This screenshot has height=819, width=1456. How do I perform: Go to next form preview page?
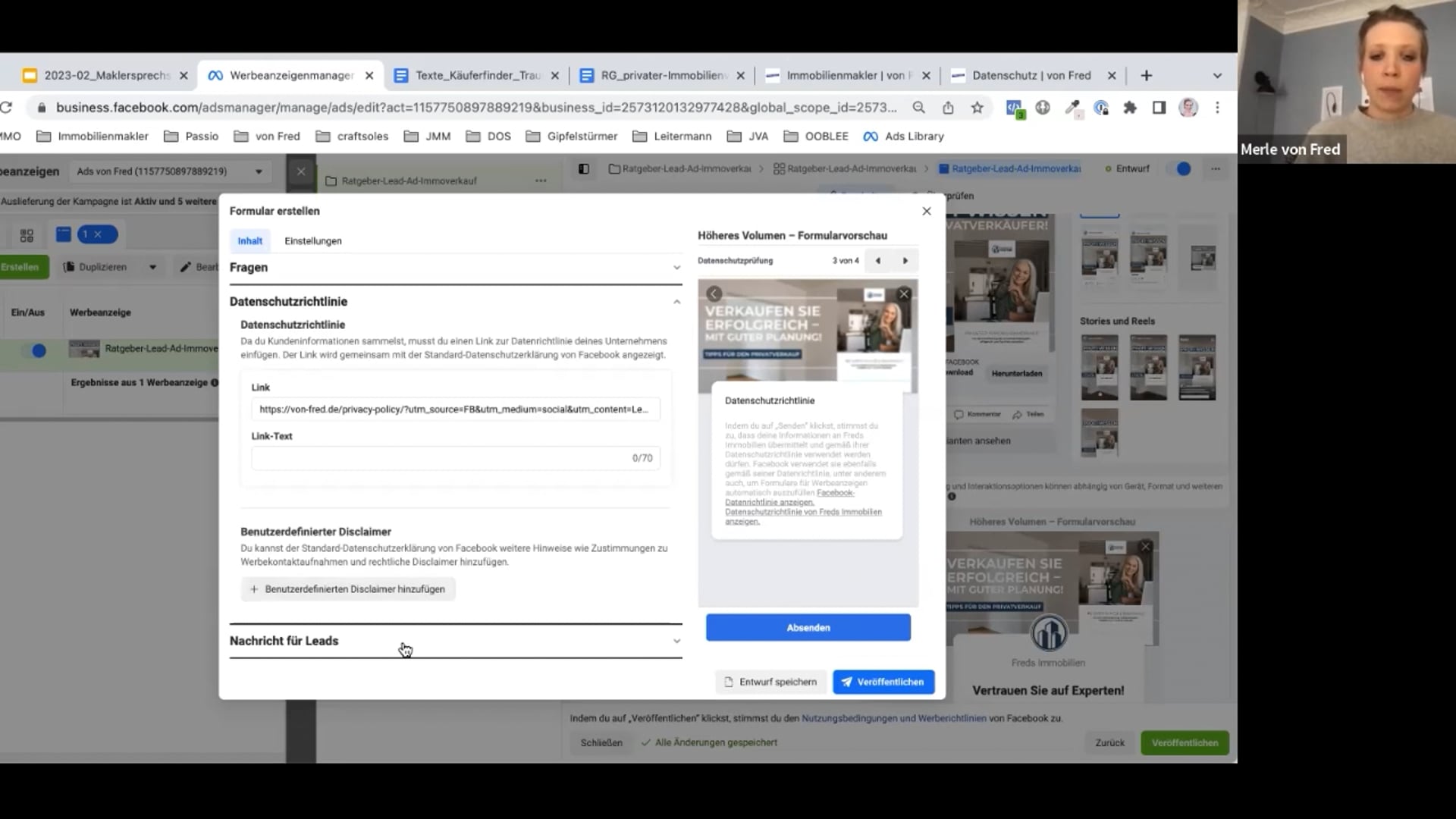click(x=905, y=261)
